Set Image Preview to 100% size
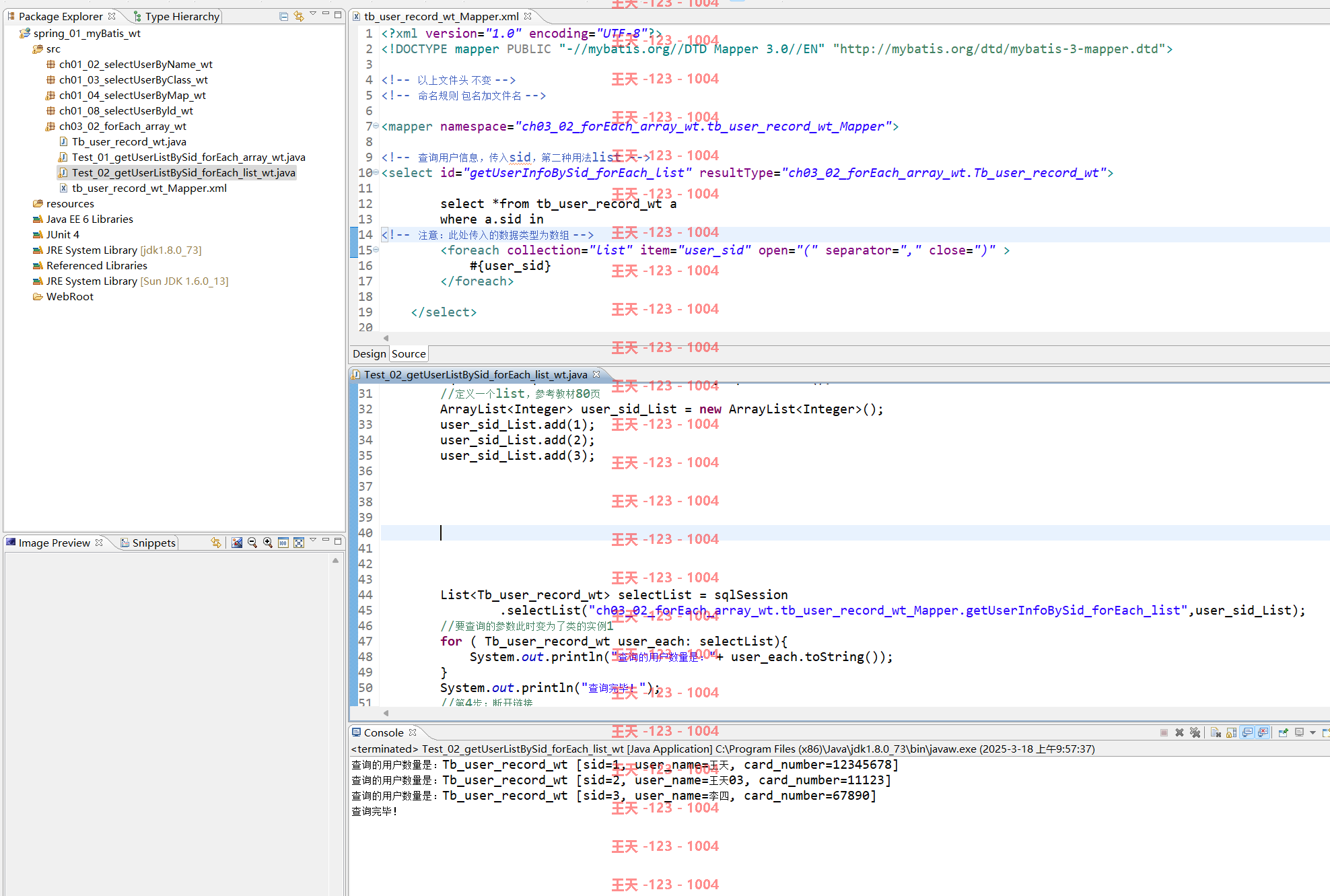 click(283, 542)
